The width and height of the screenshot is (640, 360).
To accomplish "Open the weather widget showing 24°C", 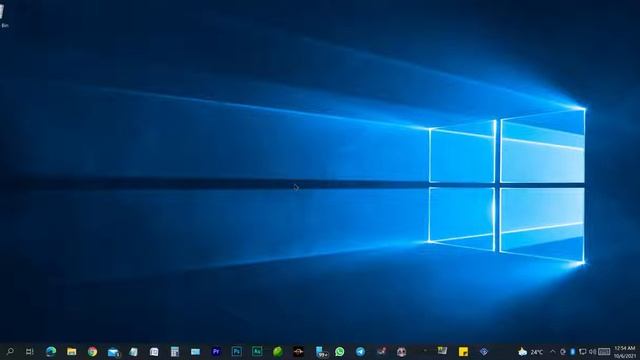I will (x=531, y=351).
